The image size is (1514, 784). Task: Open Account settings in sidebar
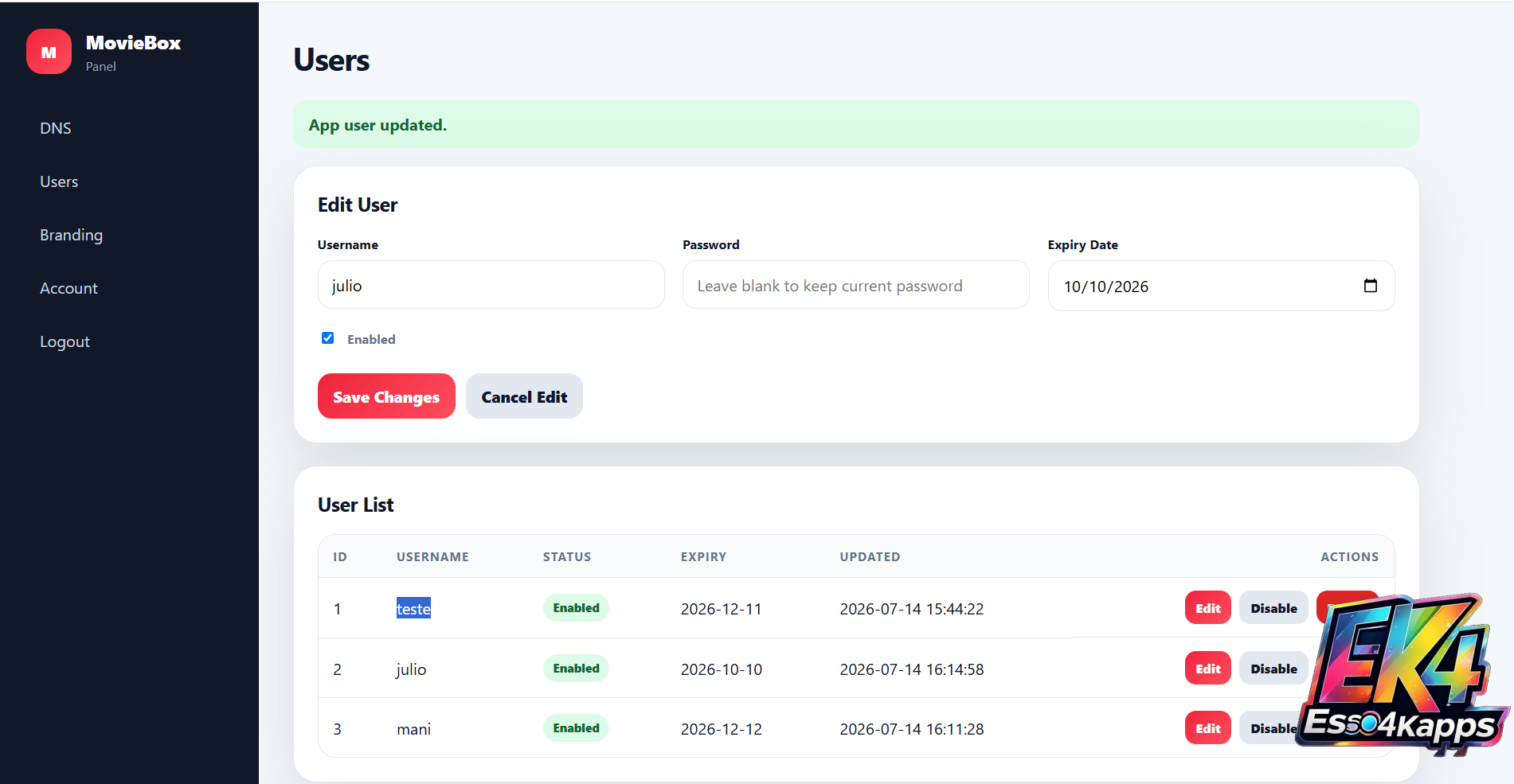[68, 288]
